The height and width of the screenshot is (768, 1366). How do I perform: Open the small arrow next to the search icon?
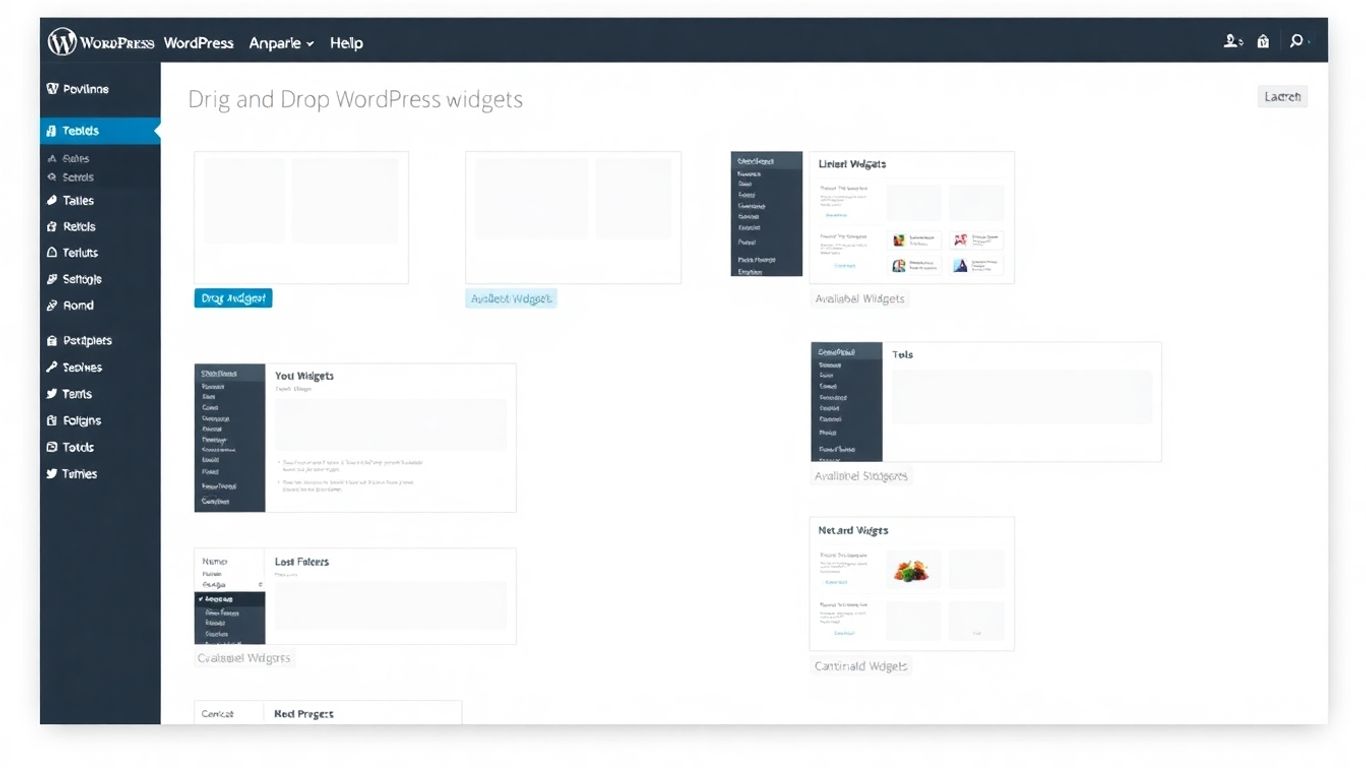pos(1310,42)
